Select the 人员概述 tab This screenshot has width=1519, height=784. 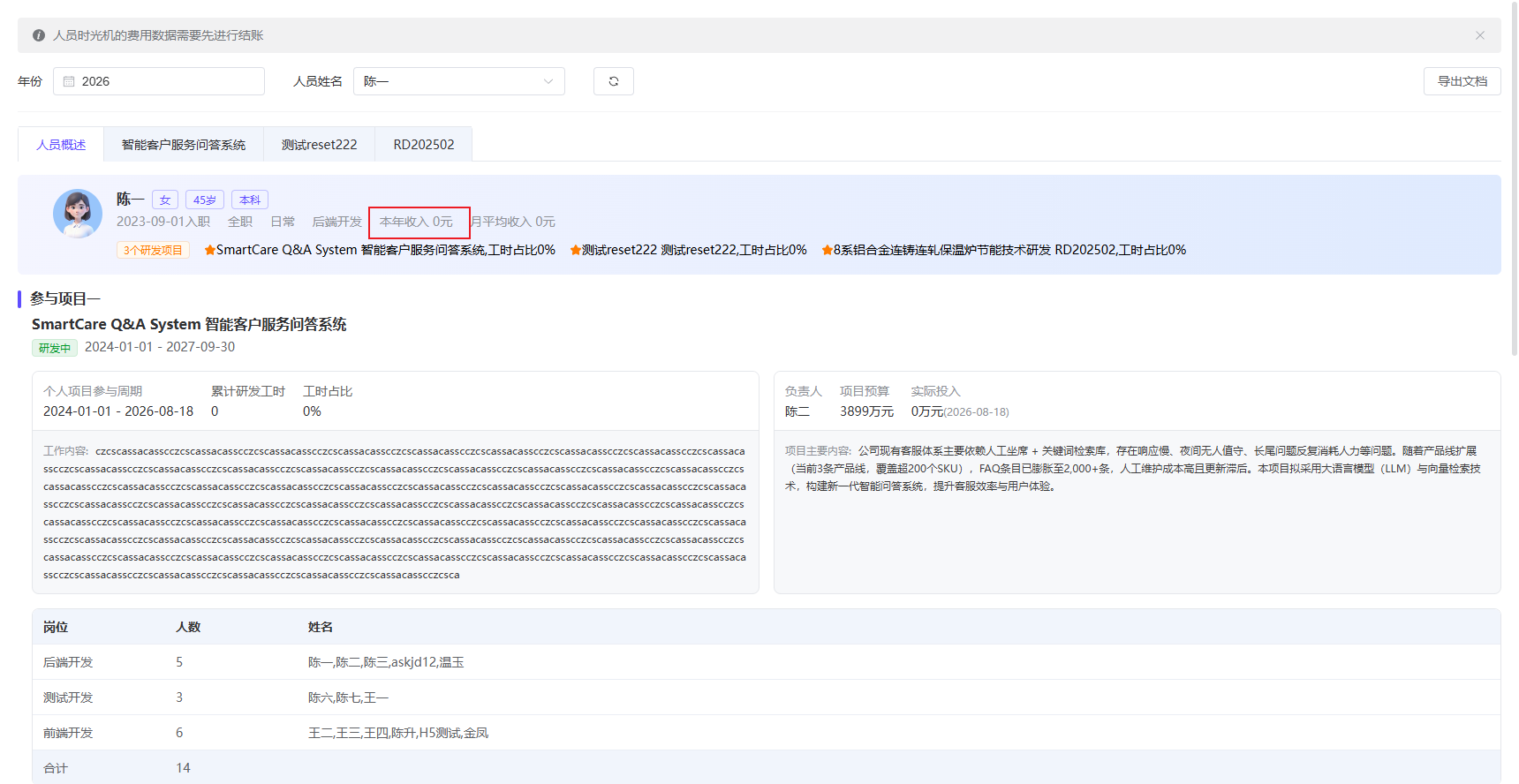(61, 145)
